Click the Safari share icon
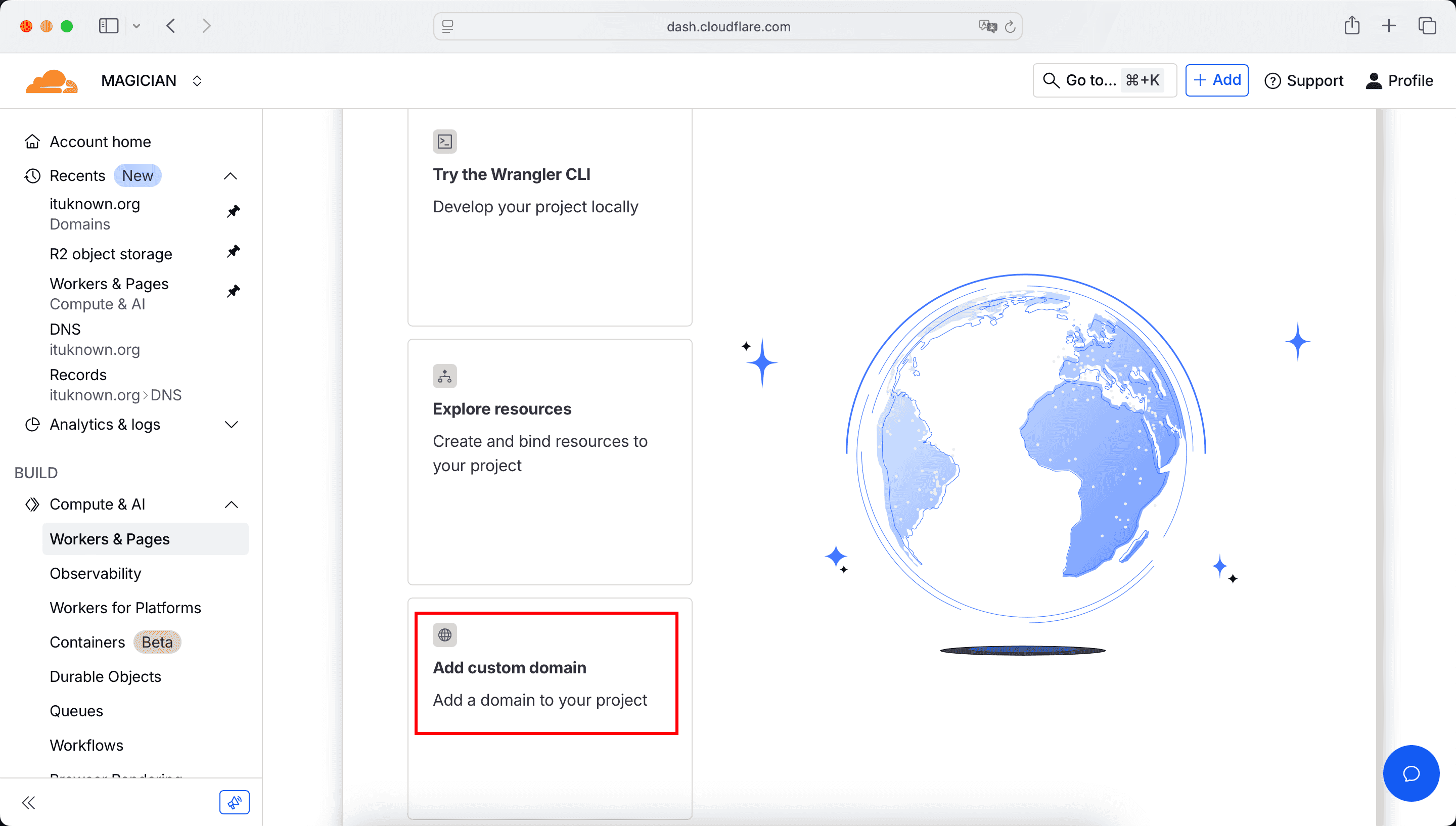The width and height of the screenshot is (1456, 826). pos(1352,26)
